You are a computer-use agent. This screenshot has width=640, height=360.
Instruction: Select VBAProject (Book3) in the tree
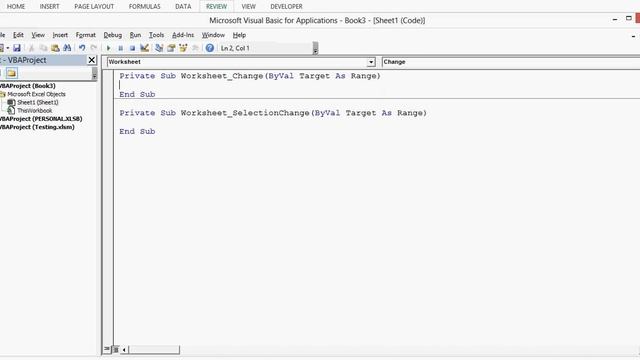(x=27, y=86)
